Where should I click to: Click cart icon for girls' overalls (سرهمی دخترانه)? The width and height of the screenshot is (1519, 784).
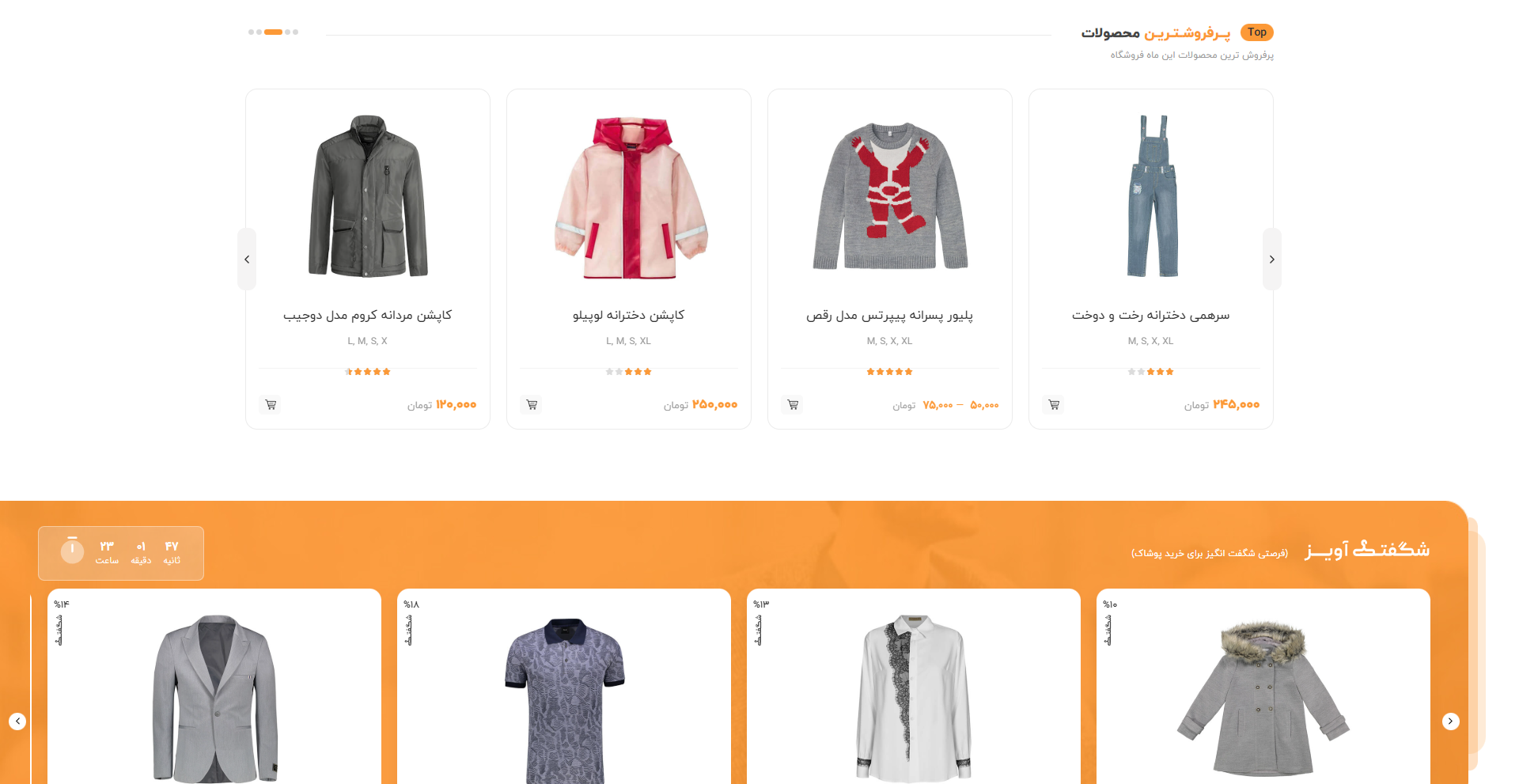(1054, 405)
